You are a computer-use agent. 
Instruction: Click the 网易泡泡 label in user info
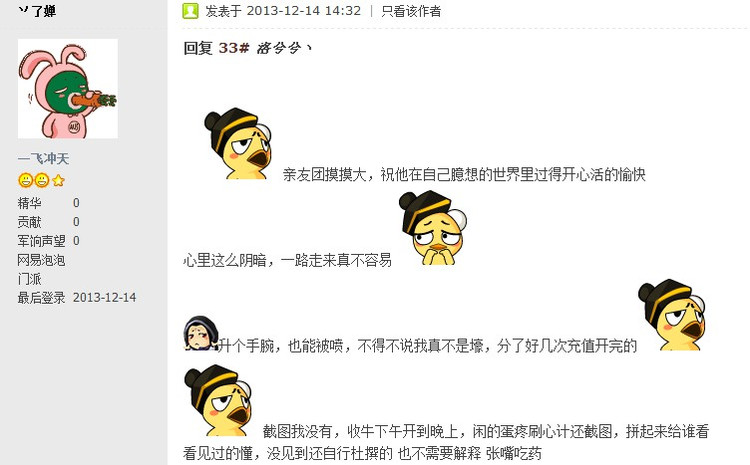pos(41,260)
